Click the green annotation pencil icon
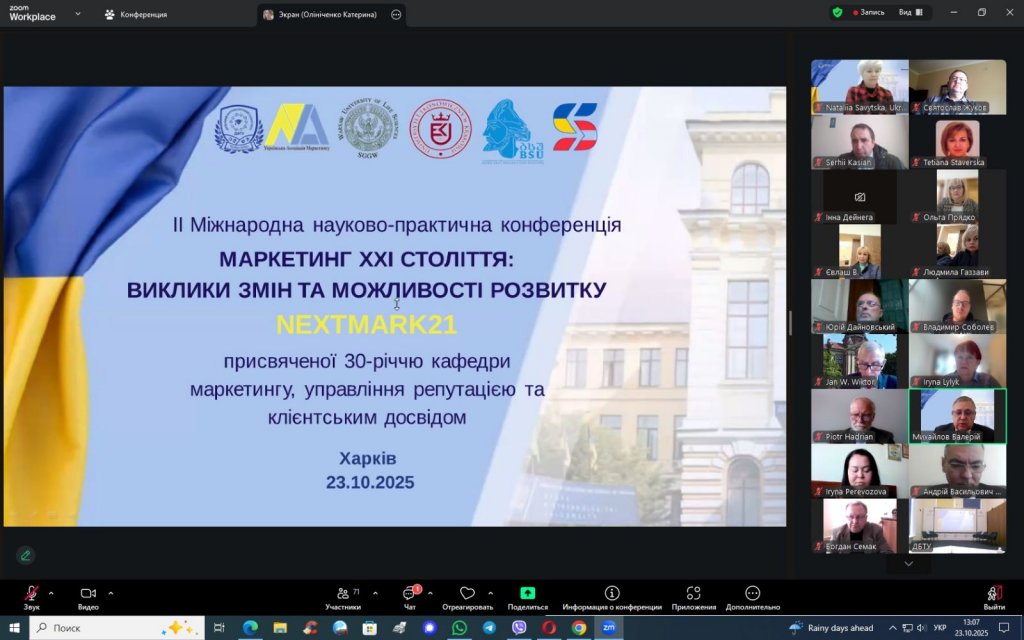The height and width of the screenshot is (640, 1024). point(25,555)
